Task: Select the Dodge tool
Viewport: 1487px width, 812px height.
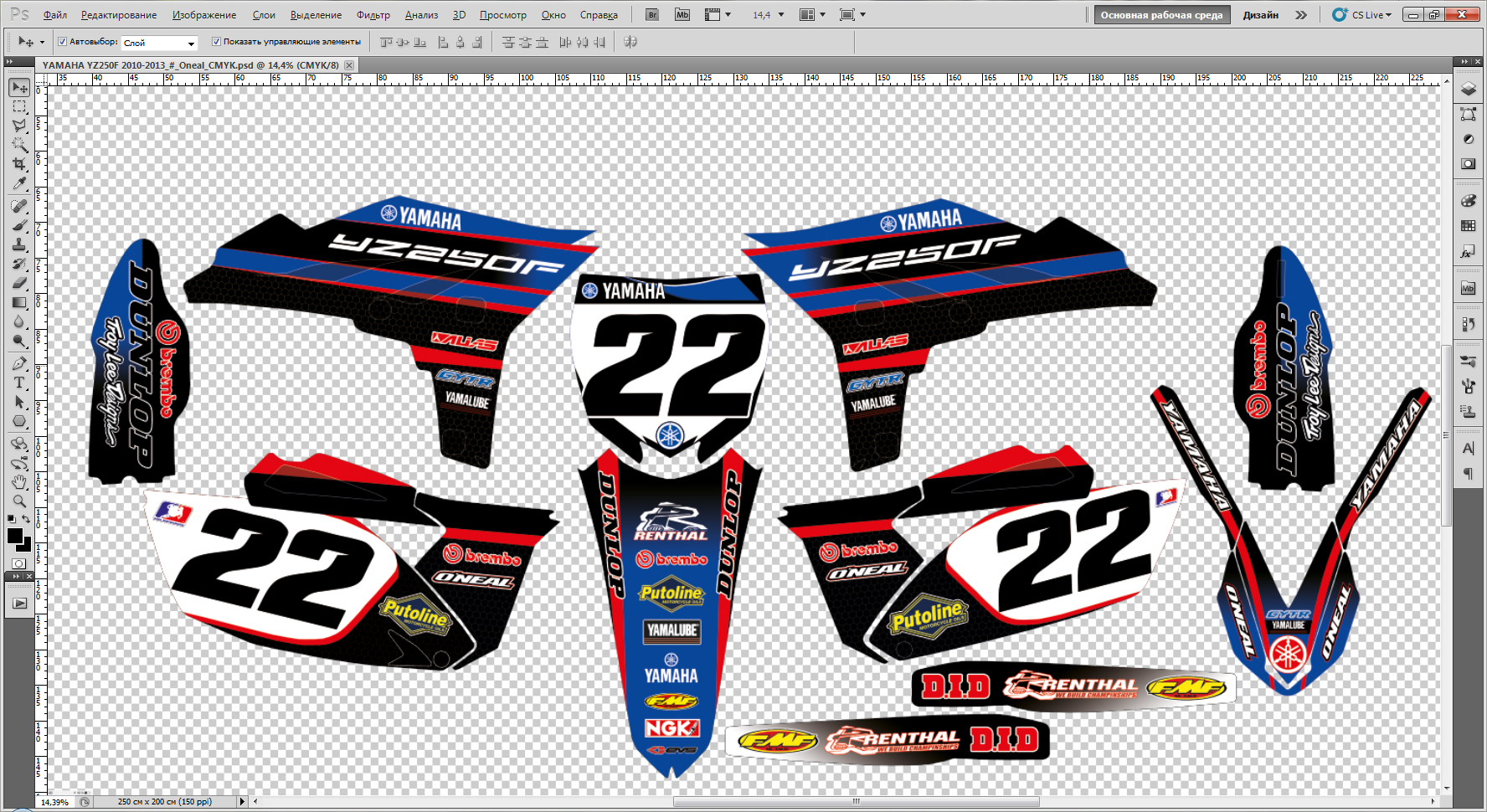Action: click(19, 341)
